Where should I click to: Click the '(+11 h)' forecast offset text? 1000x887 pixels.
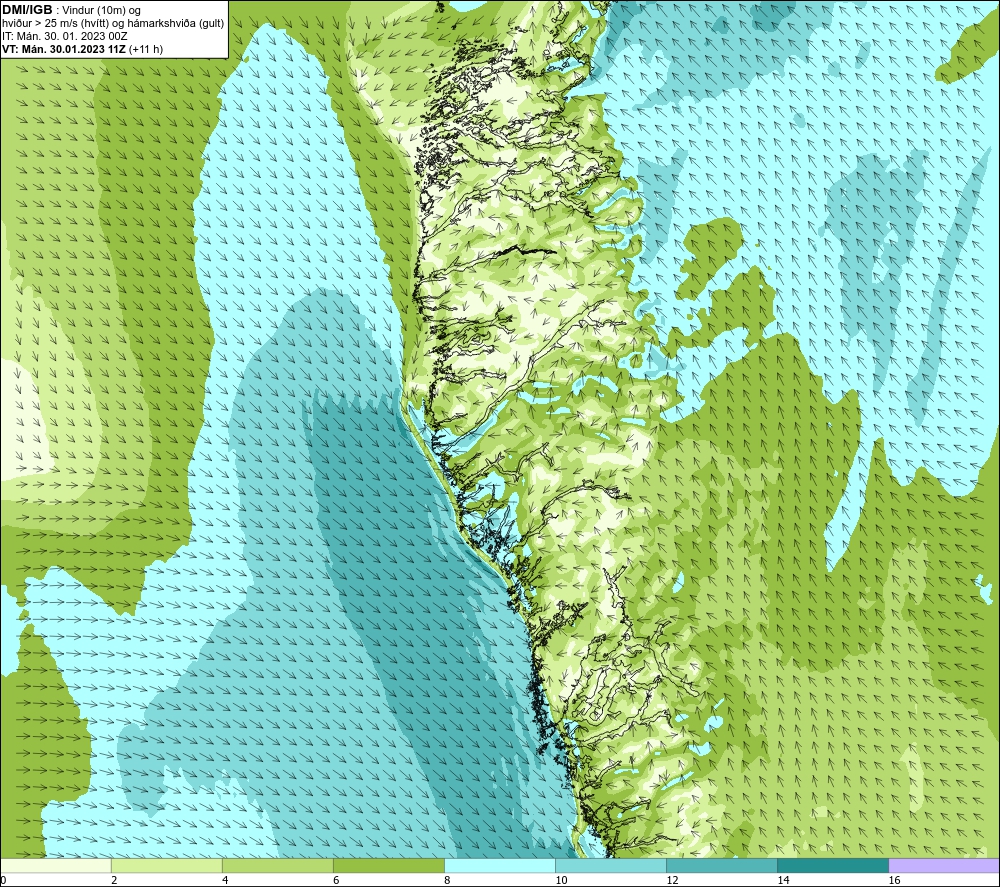146,50
